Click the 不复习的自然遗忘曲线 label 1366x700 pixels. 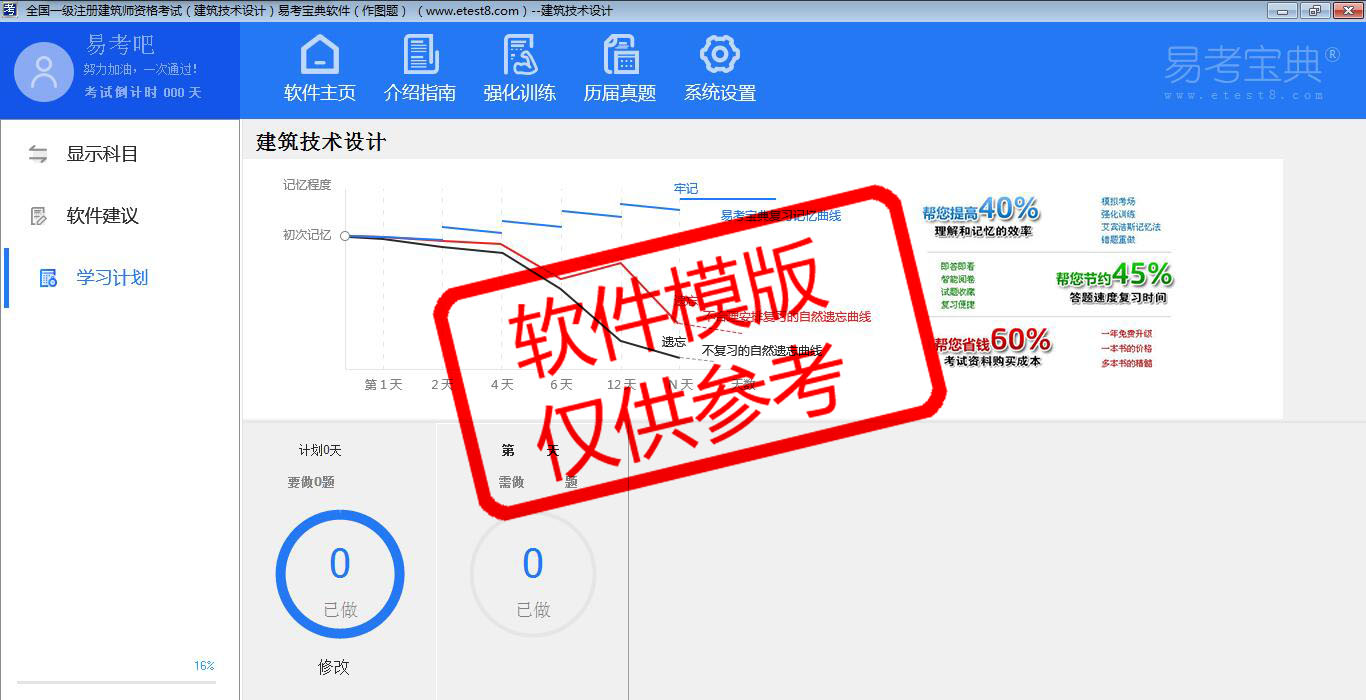[762, 351]
